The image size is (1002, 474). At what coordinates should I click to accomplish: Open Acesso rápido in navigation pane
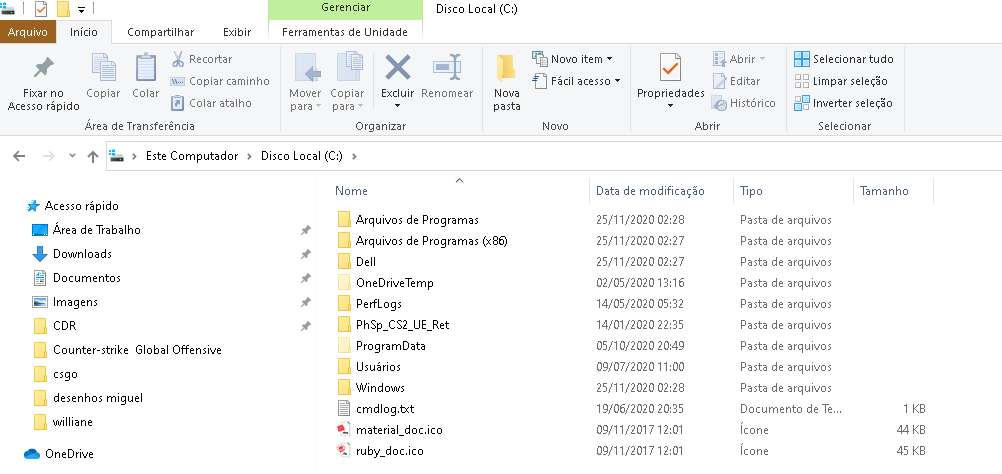click(72, 206)
